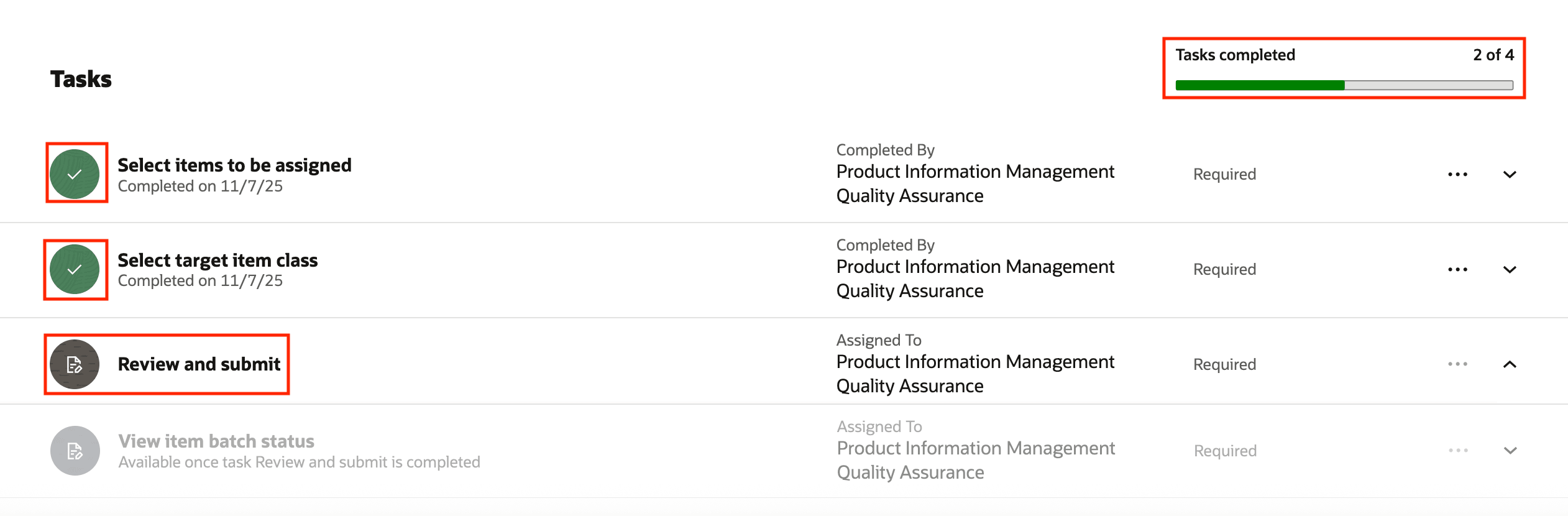Expand the View item batch status task
Viewport: 1568px width, 516px height.
(x=1510, y=451)
